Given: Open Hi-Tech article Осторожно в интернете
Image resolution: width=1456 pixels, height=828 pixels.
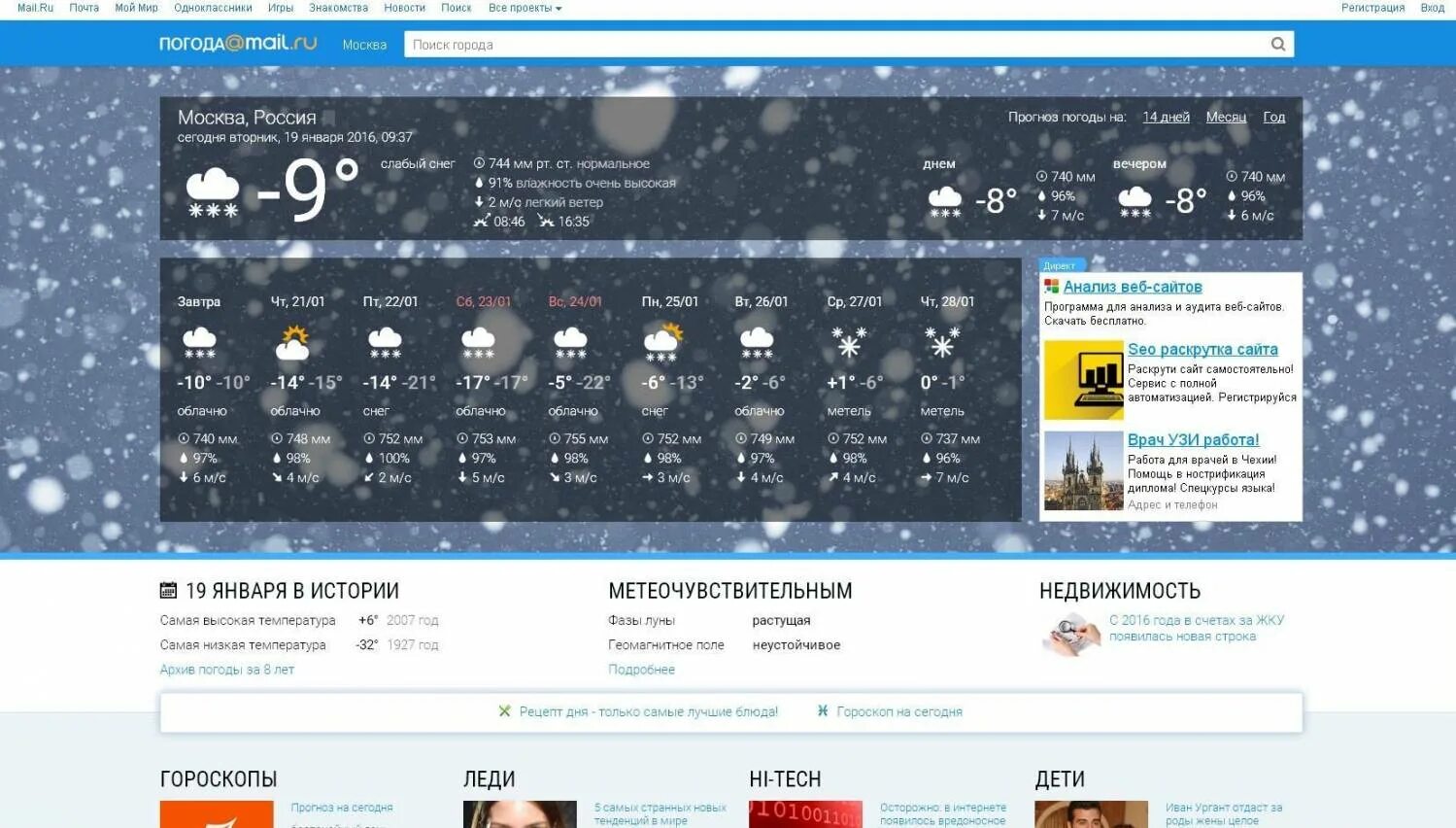Looking at the screenshot, I should 943,814.
